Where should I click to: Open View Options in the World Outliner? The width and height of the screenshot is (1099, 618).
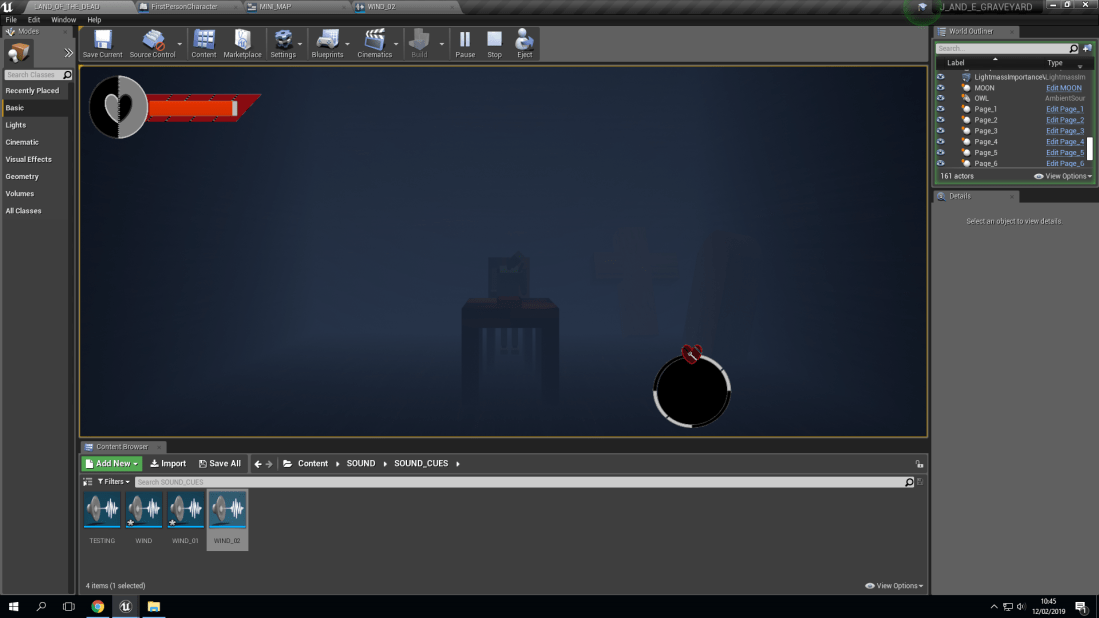[1065, 176]
